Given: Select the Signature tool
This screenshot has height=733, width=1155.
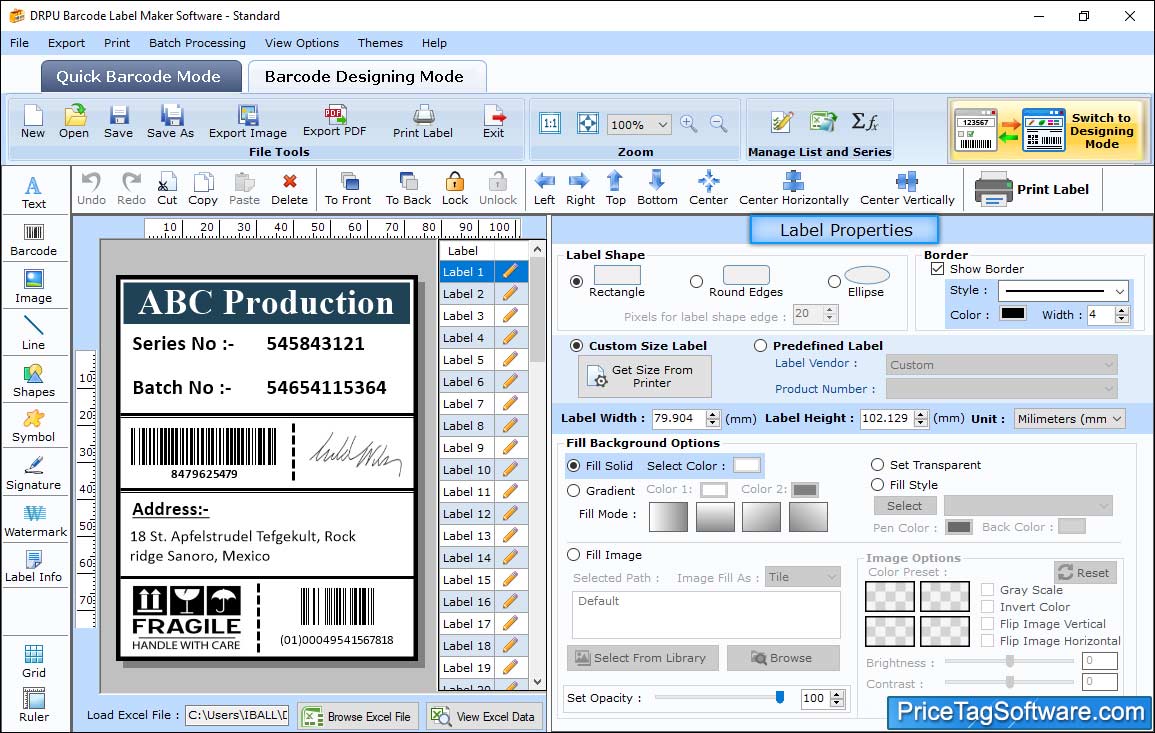Looking at the screenshot, I should (x=34, y=473).
